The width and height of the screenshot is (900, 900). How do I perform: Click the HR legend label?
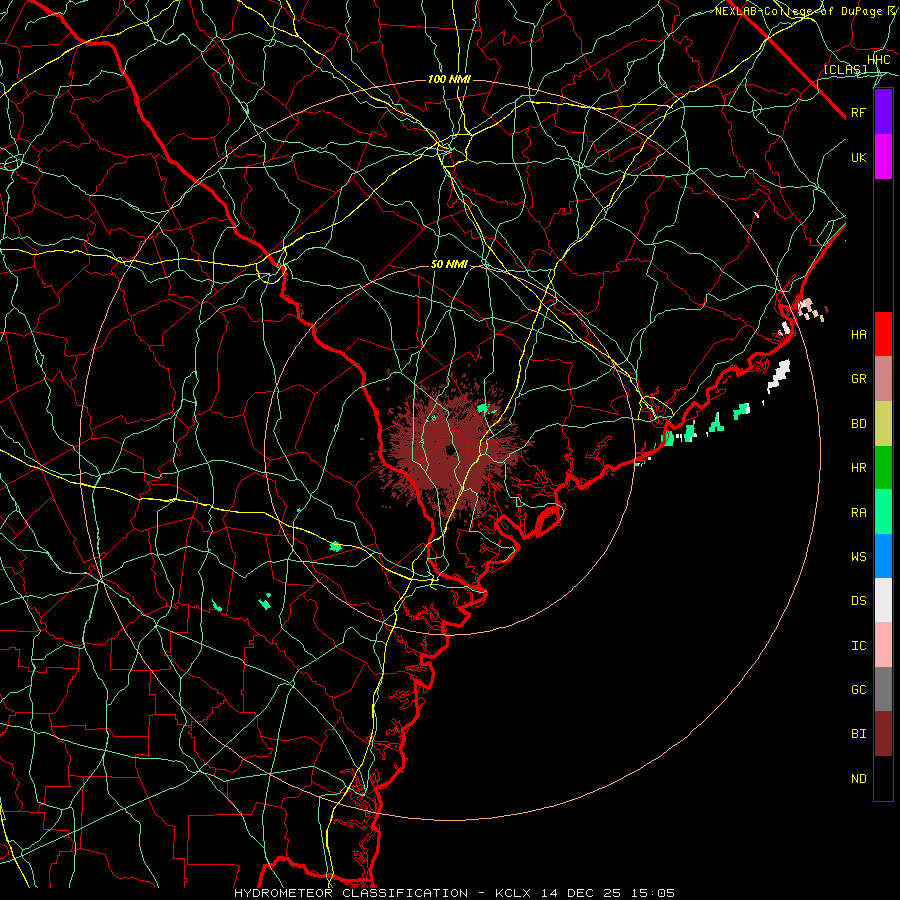coord(859,468)
